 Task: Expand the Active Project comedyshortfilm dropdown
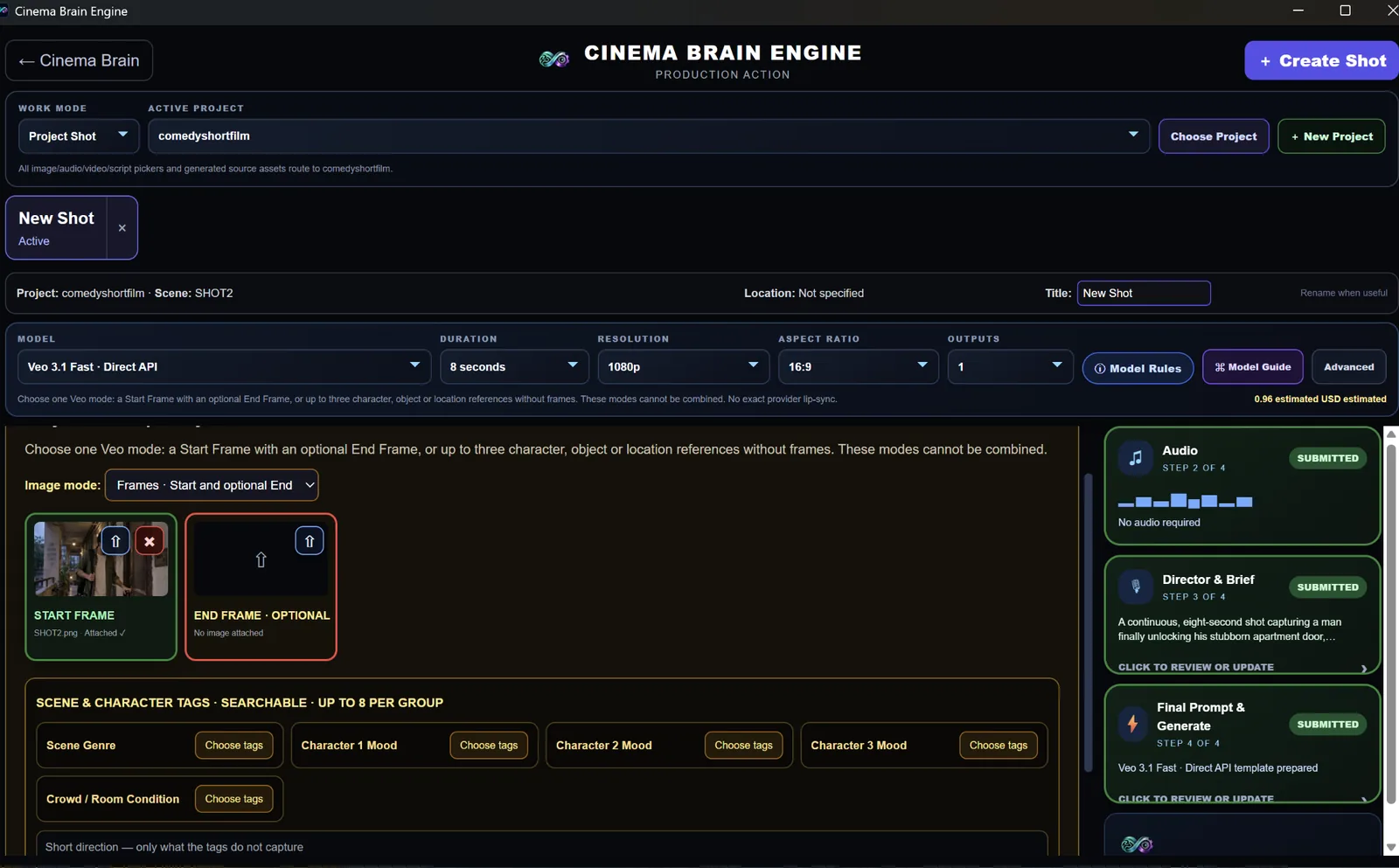[x=648, y=136]
